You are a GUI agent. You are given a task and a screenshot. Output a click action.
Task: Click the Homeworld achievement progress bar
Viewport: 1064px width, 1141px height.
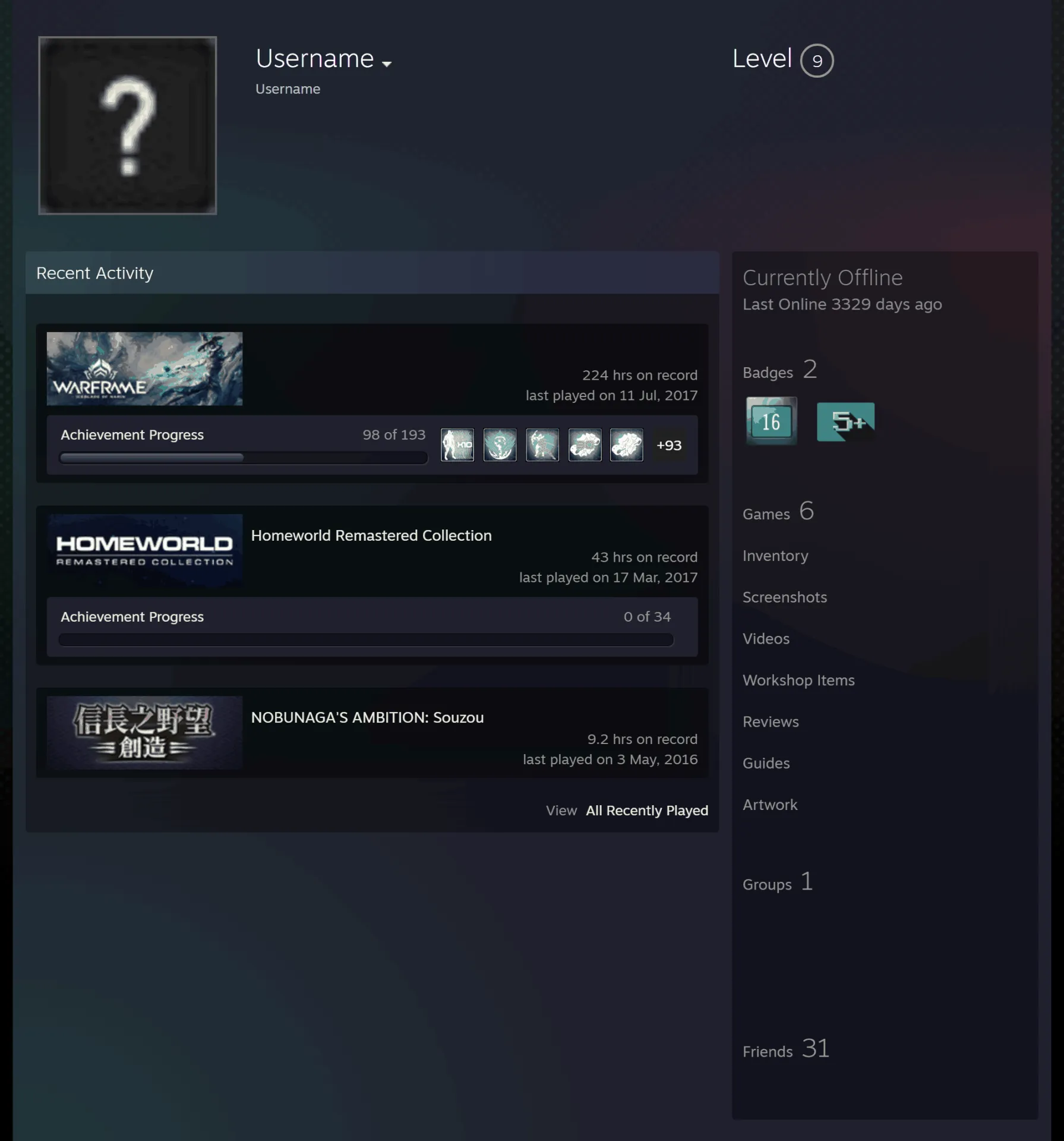click(x=366, y=639)
